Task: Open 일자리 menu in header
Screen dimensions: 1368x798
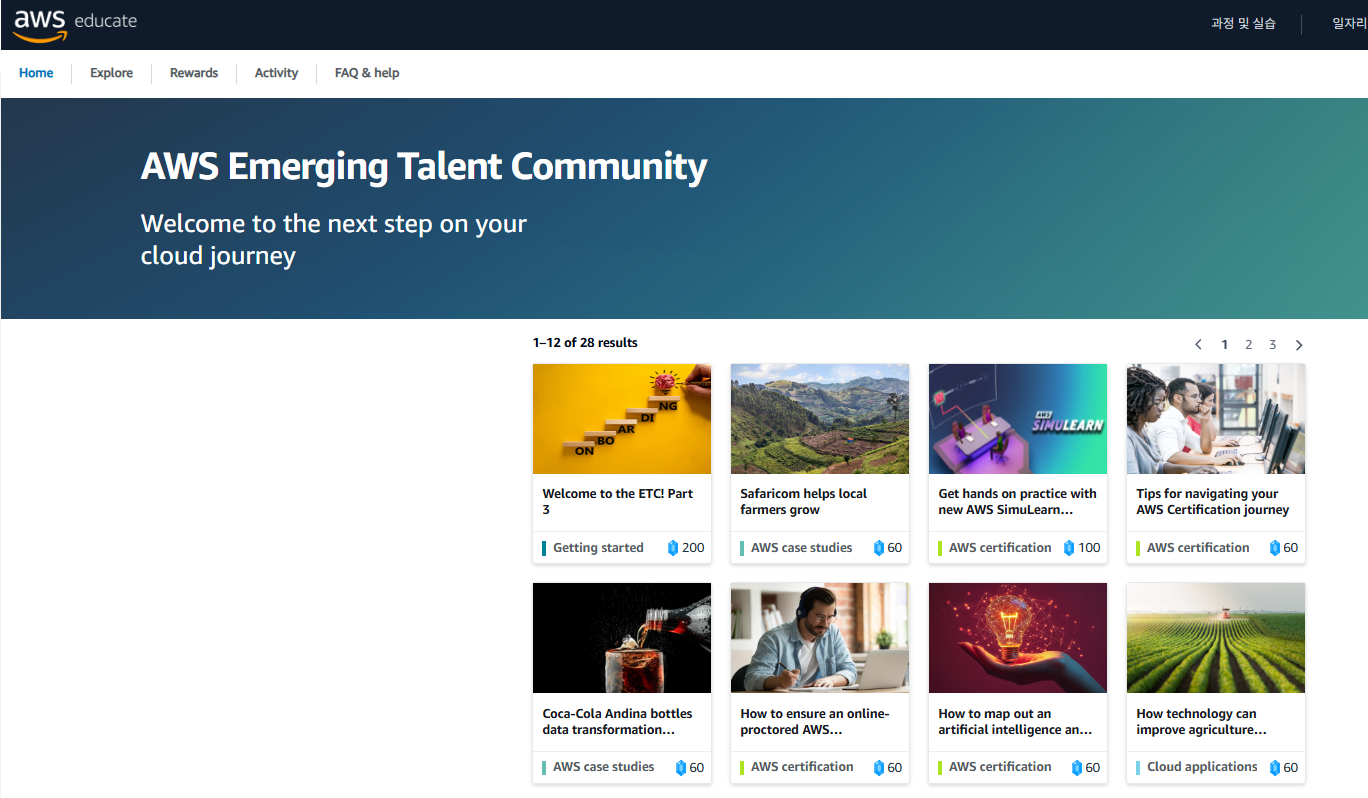Action: tap(1349, 24)
